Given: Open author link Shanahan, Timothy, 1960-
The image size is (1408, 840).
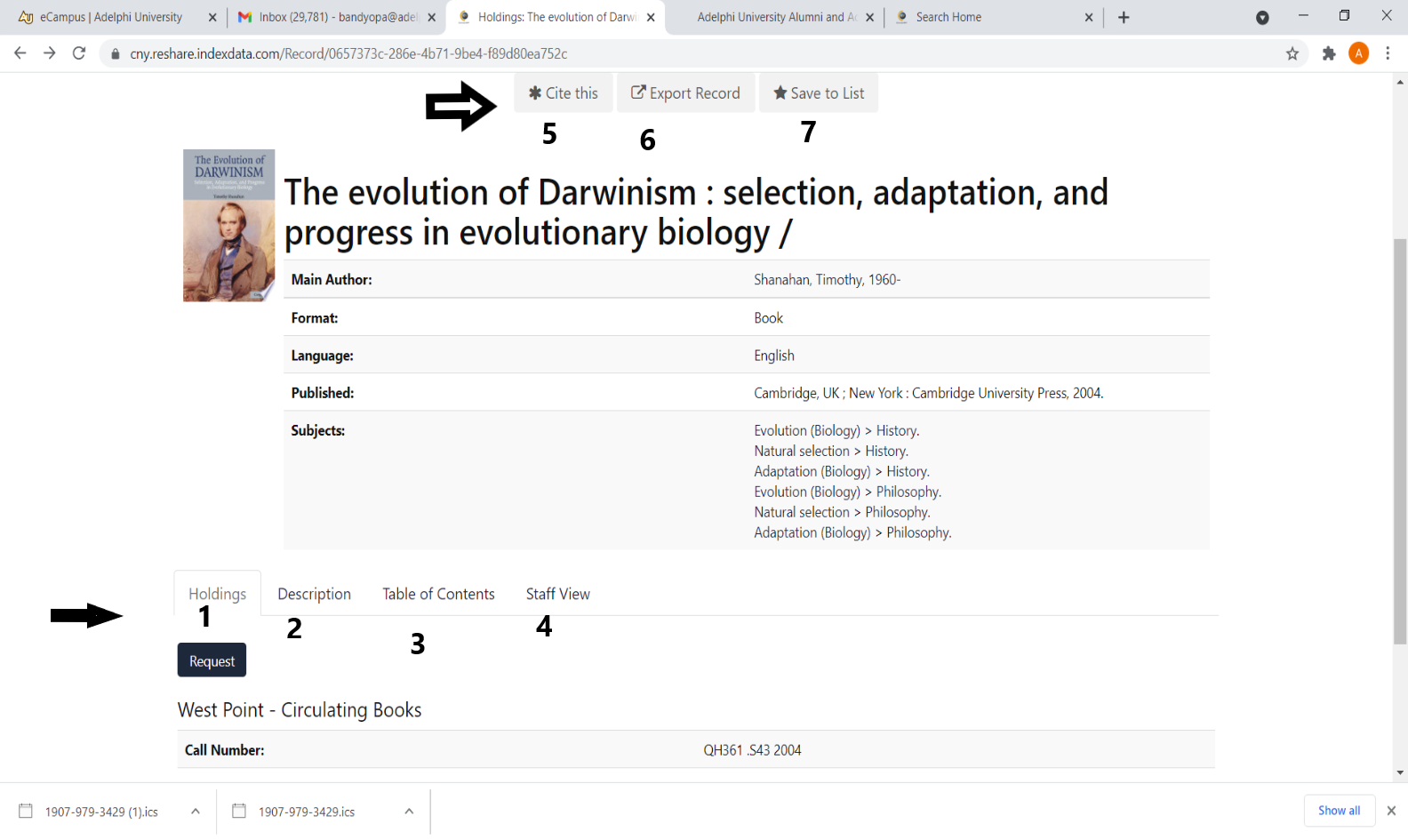Looking at the screenshot, I should tap(827, 280).
